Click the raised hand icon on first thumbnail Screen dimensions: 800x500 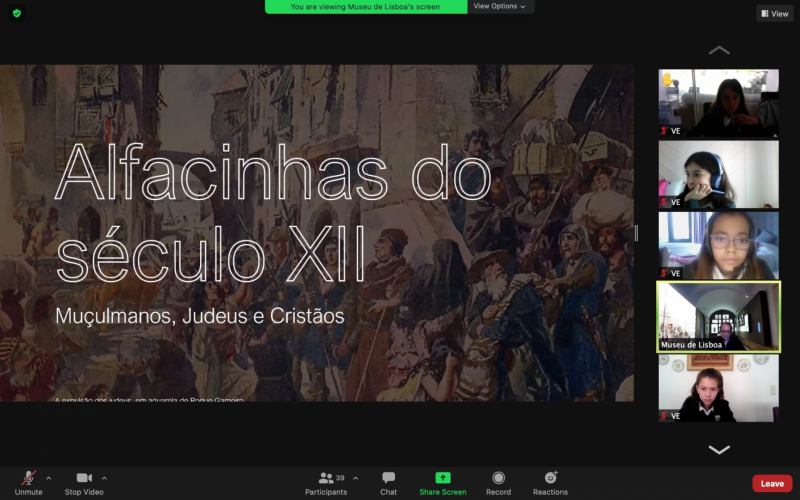667,79
